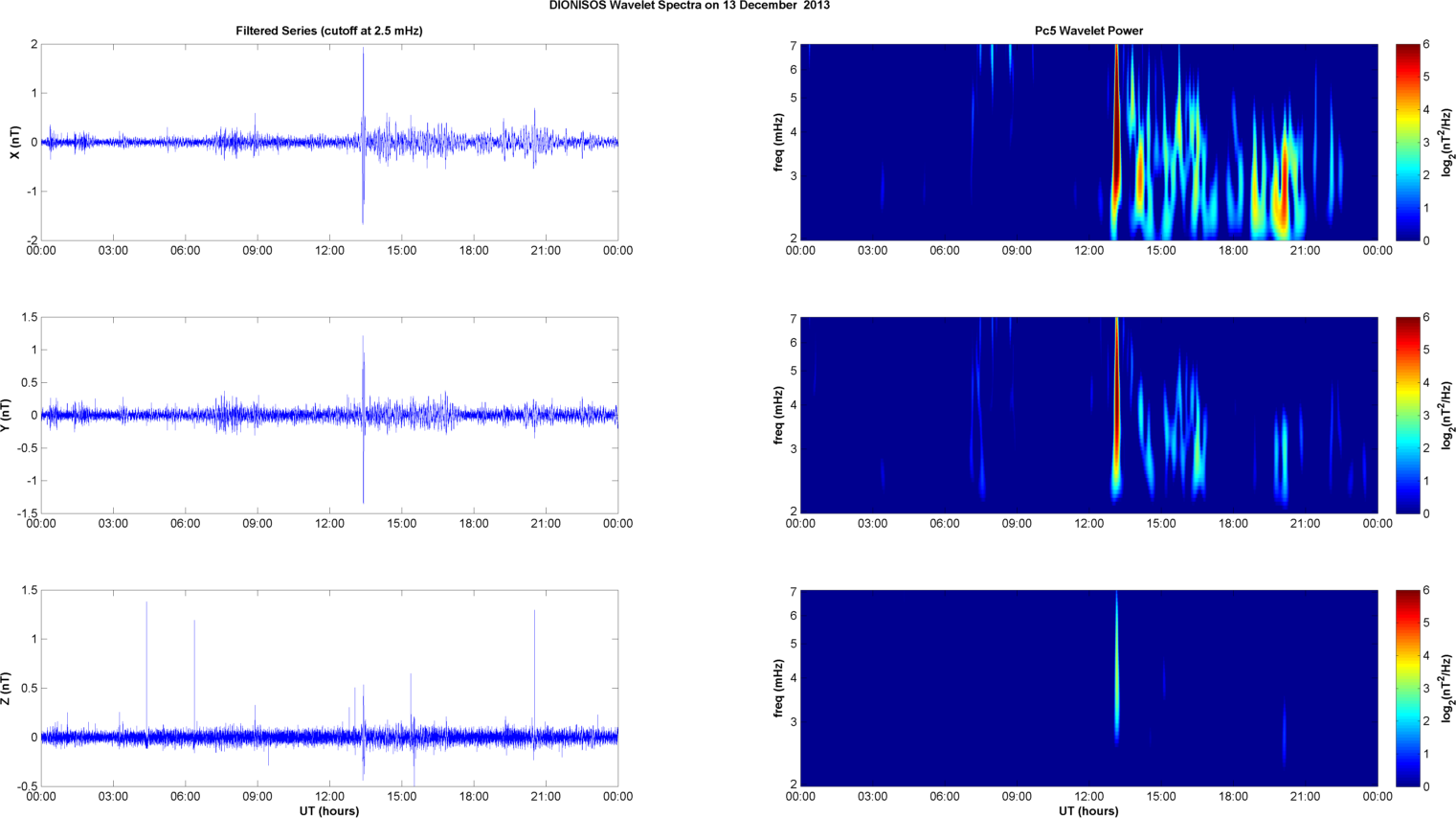Click 'freq (mHz)' label of the middle spectrogram
The image size is (1456, 818).
(x=779, y=415)
